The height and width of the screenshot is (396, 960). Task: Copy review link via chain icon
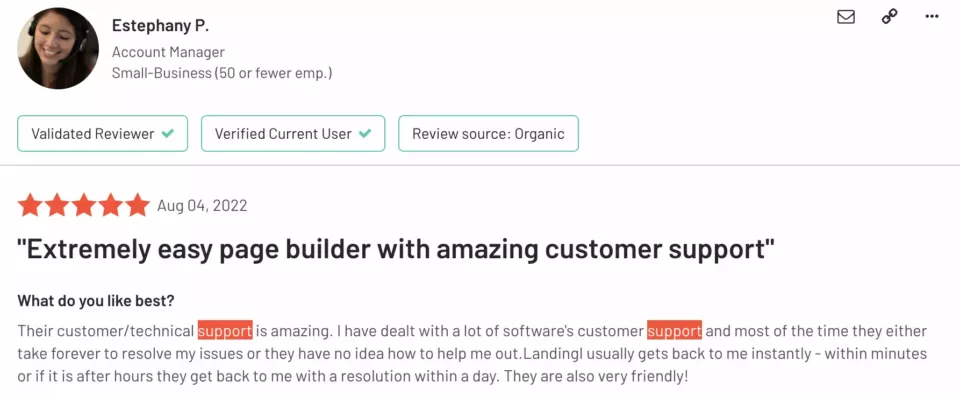[x=889, y=17]
